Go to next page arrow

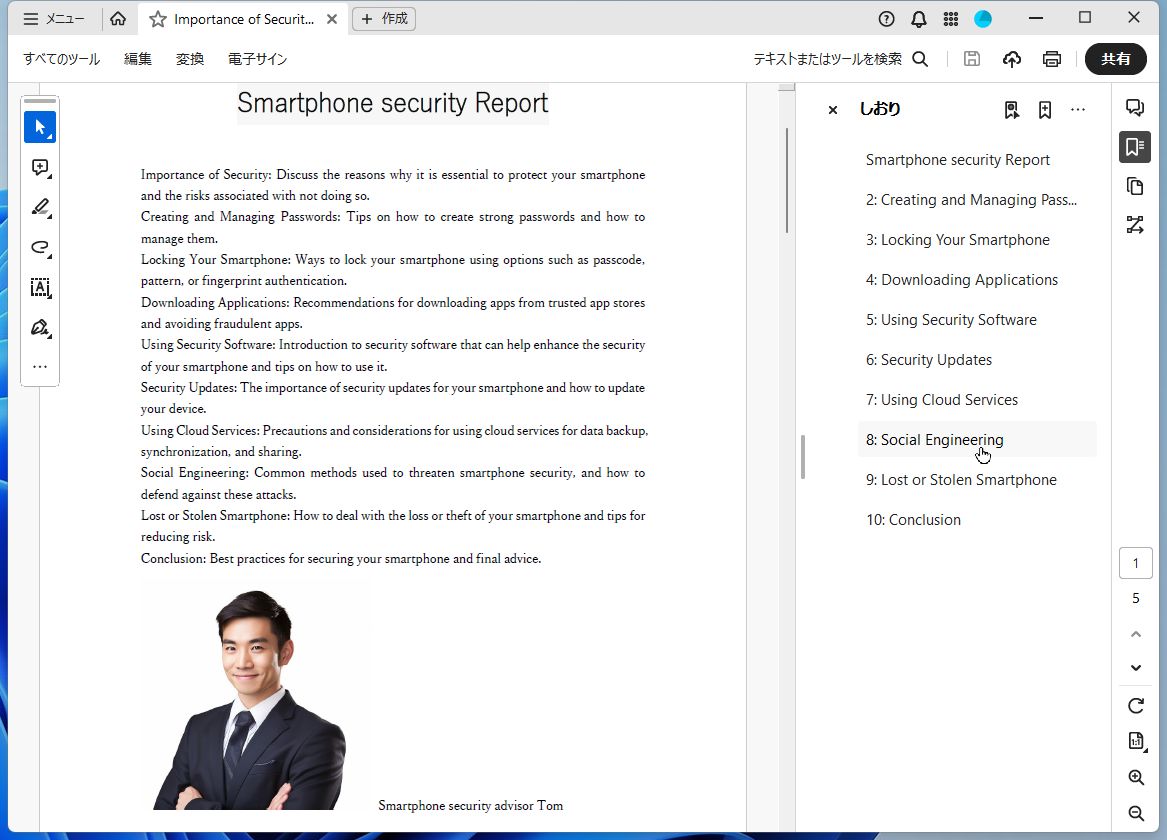point(1136,667)
